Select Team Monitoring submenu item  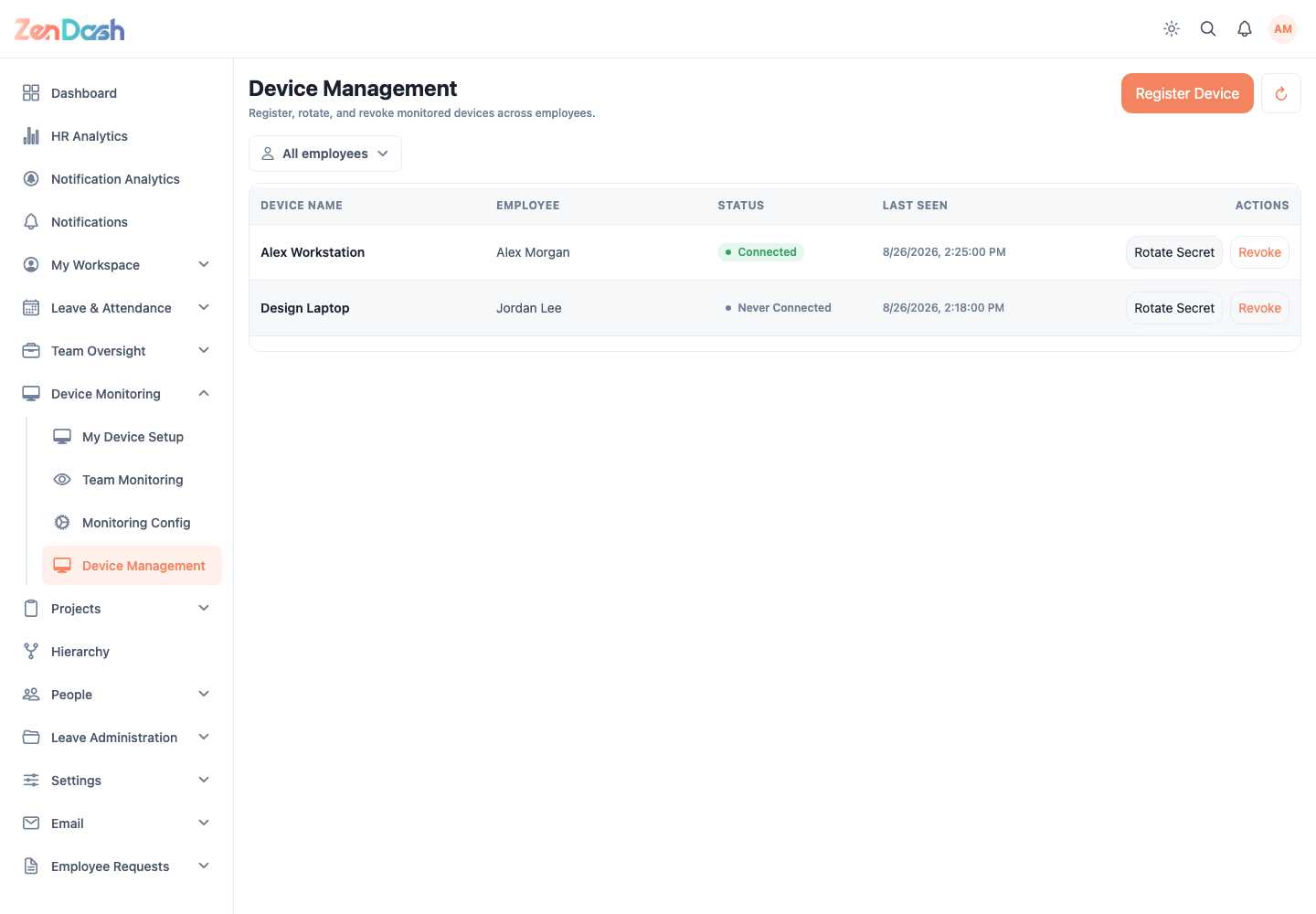(132, 479)
